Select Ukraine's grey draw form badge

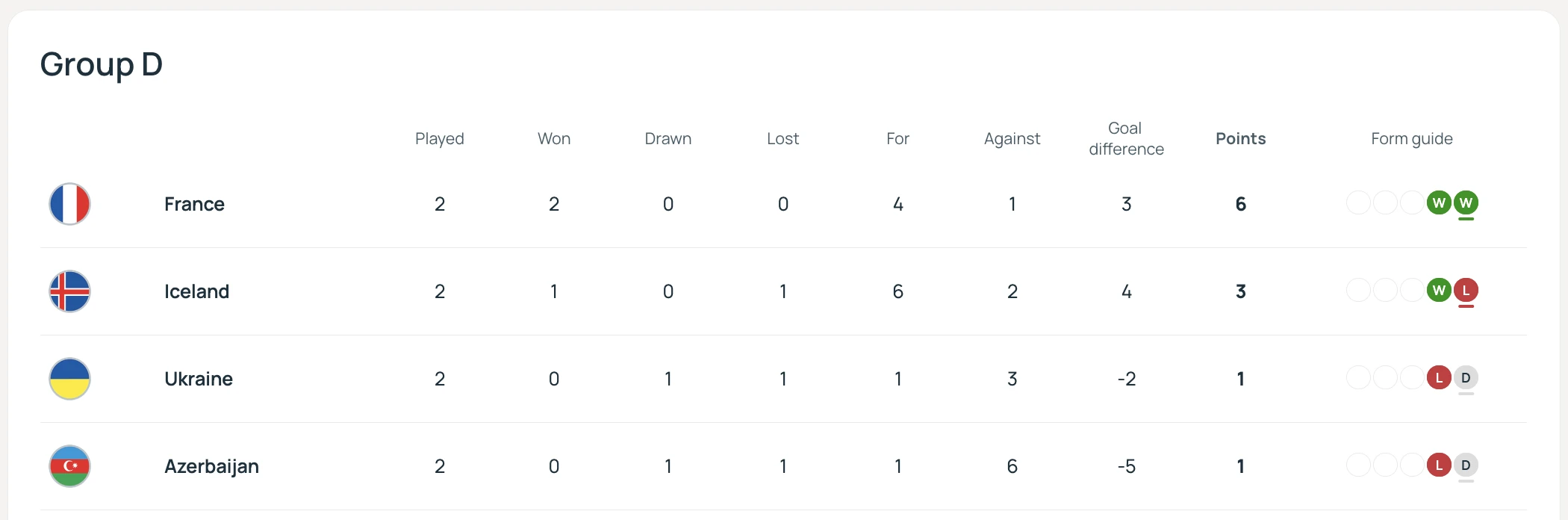[1466, 377]
